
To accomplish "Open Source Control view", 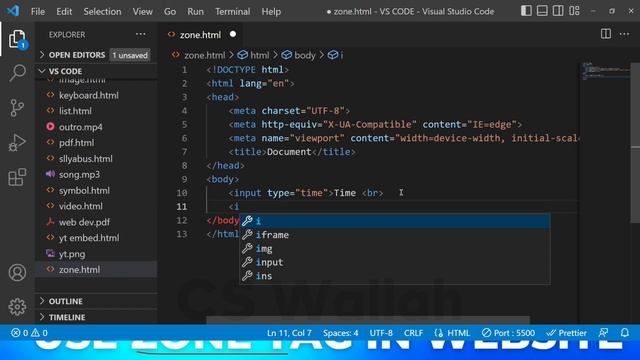I will point(17,108).
